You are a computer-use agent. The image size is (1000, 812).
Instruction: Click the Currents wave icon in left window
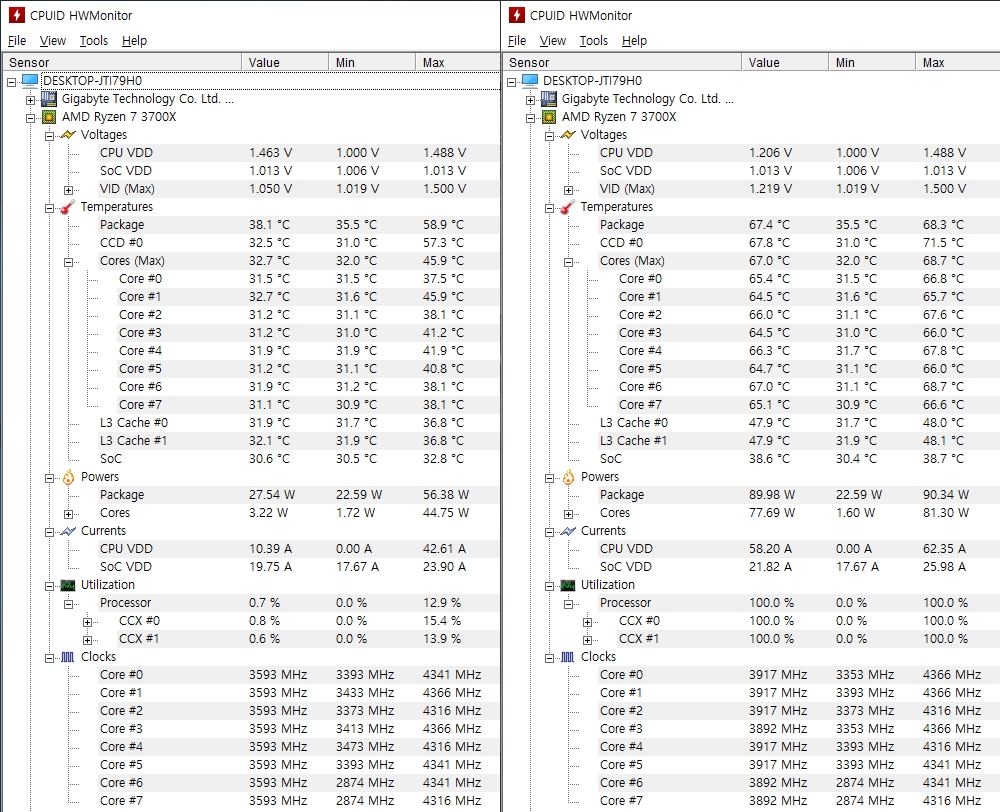pos(68,531)
